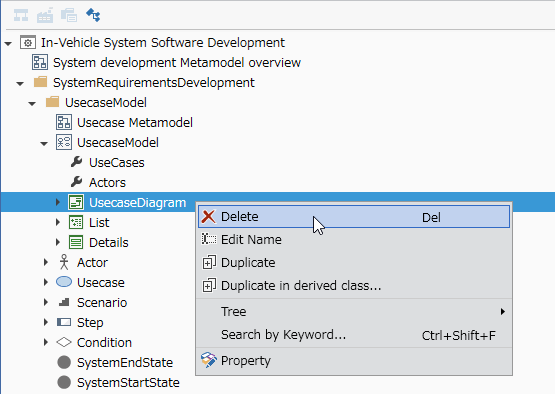Select System development Metamodel overview item
This screenshot has width=555, height=394.
coord(177,63)
